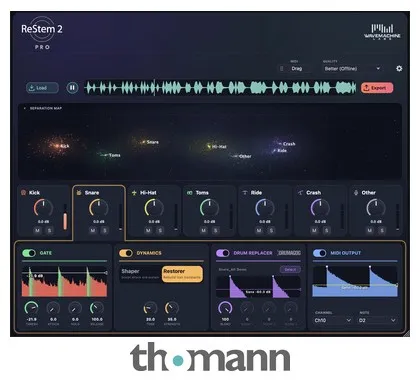Solo the Kick channel

point(49,230)
